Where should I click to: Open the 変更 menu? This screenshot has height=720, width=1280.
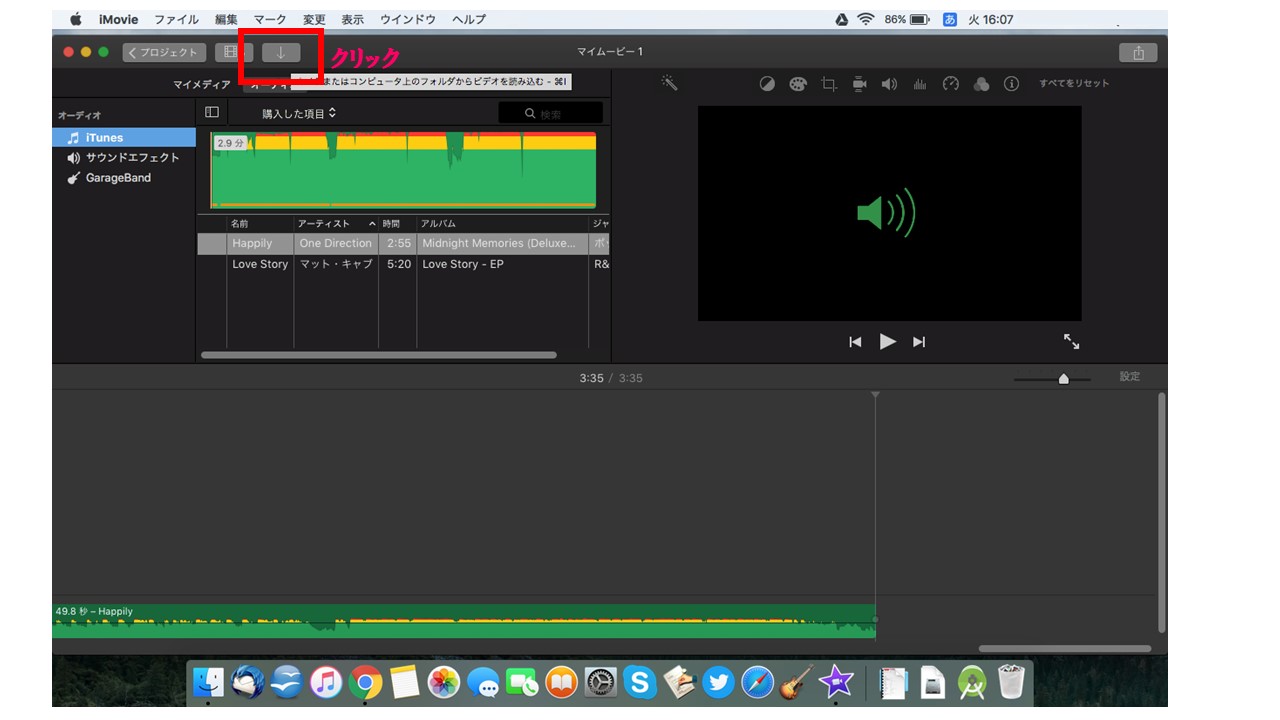pos(314,20)
